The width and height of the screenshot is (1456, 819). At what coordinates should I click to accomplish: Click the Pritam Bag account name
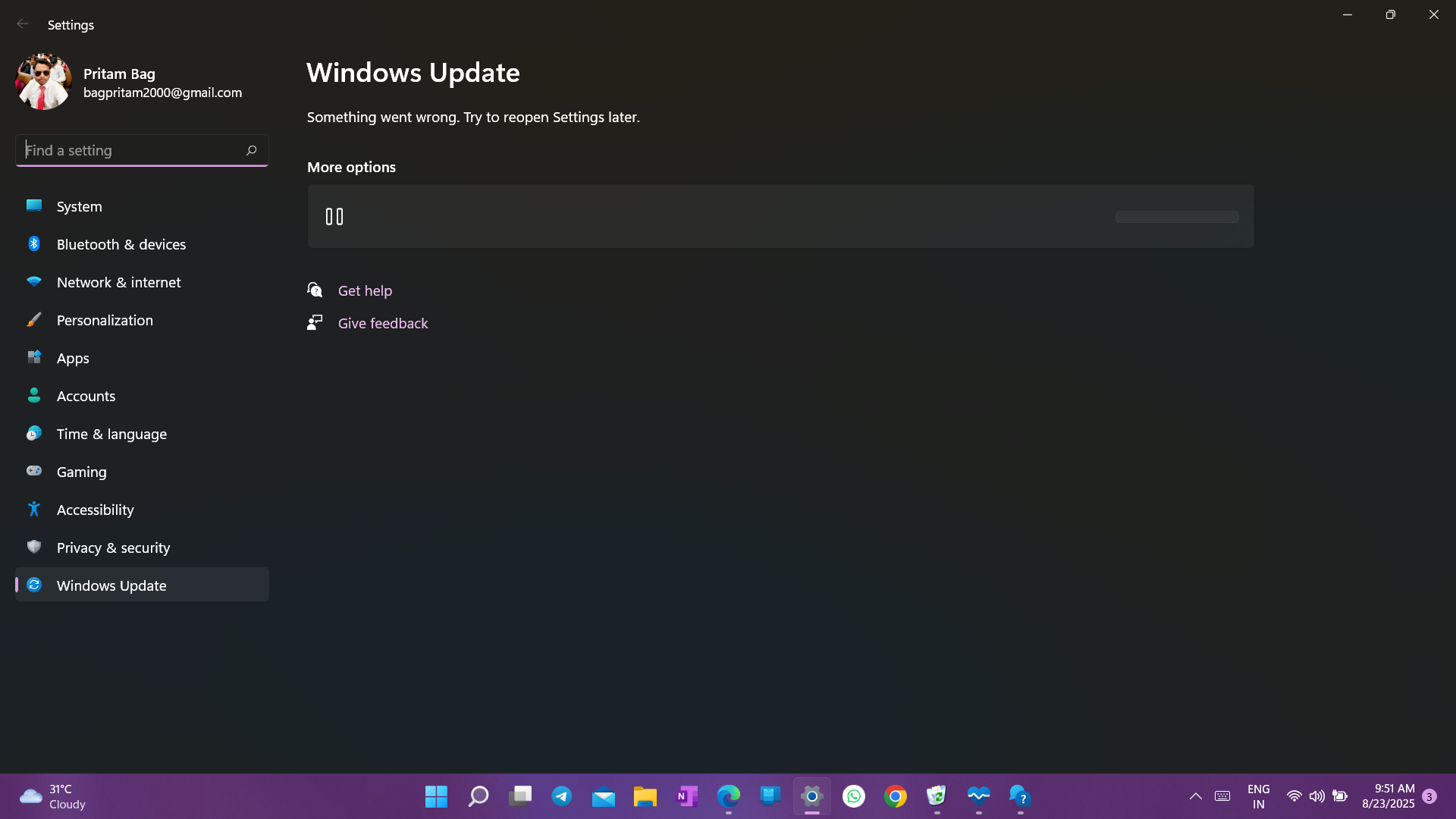[119, 74]
